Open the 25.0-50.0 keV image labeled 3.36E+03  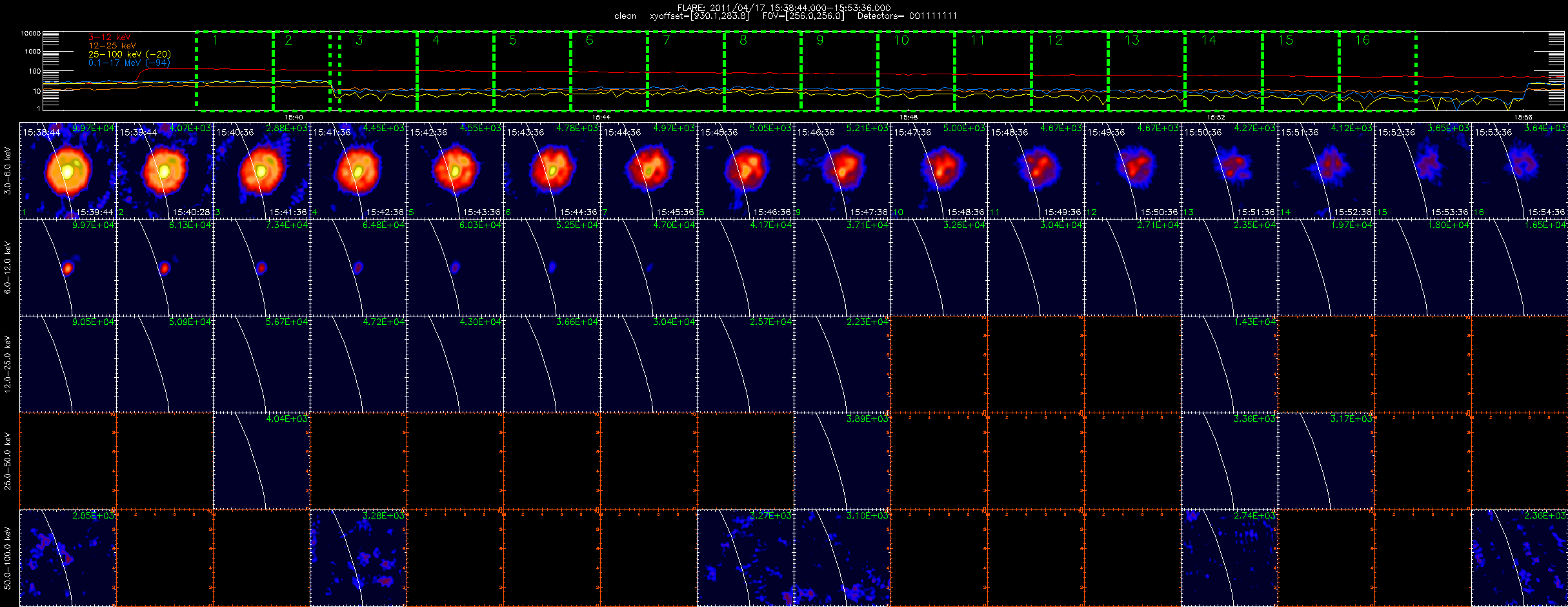point(1229,461)
